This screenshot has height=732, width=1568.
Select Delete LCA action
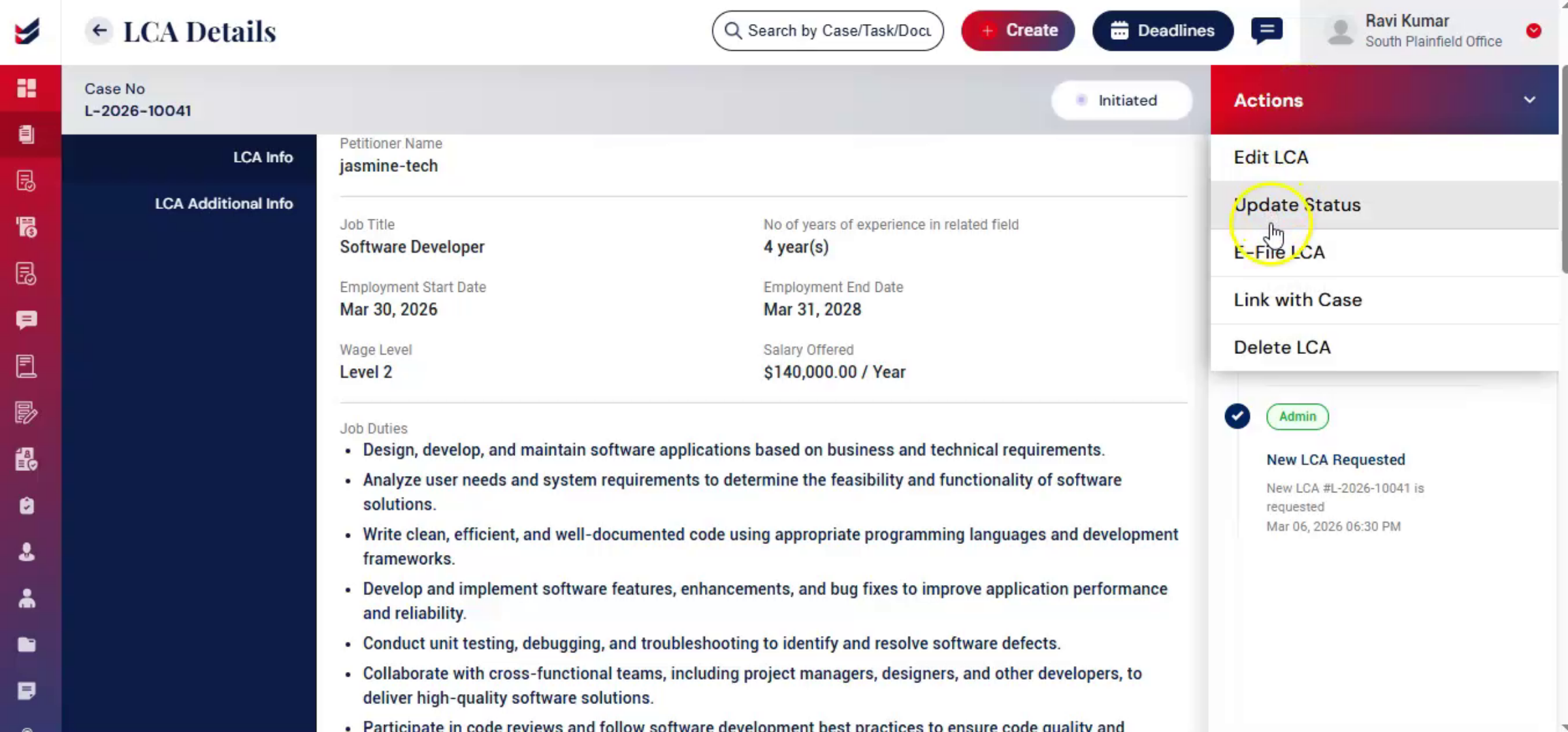[1384, 347]
